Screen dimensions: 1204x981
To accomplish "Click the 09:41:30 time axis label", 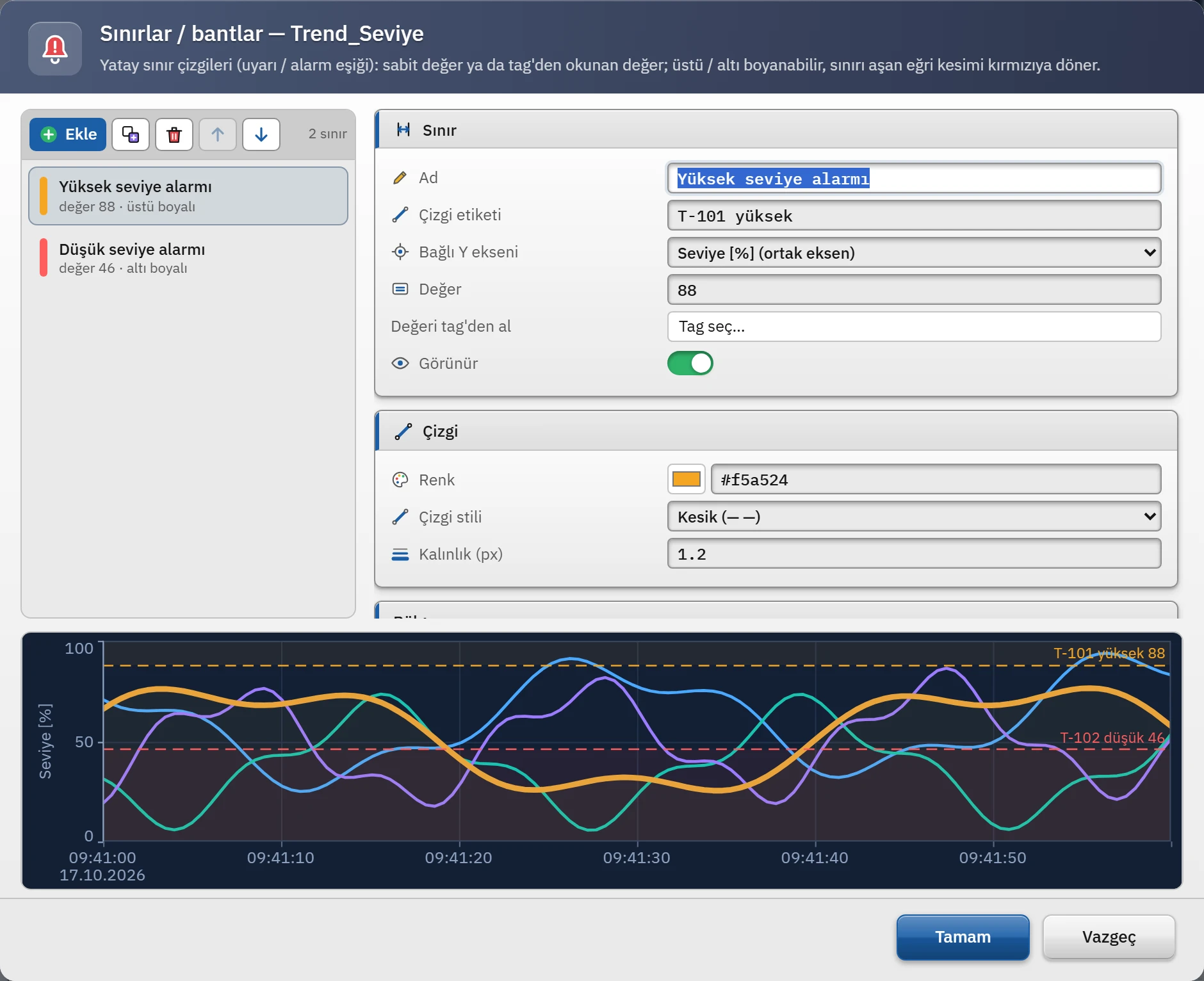I will (x=637, y=858).
